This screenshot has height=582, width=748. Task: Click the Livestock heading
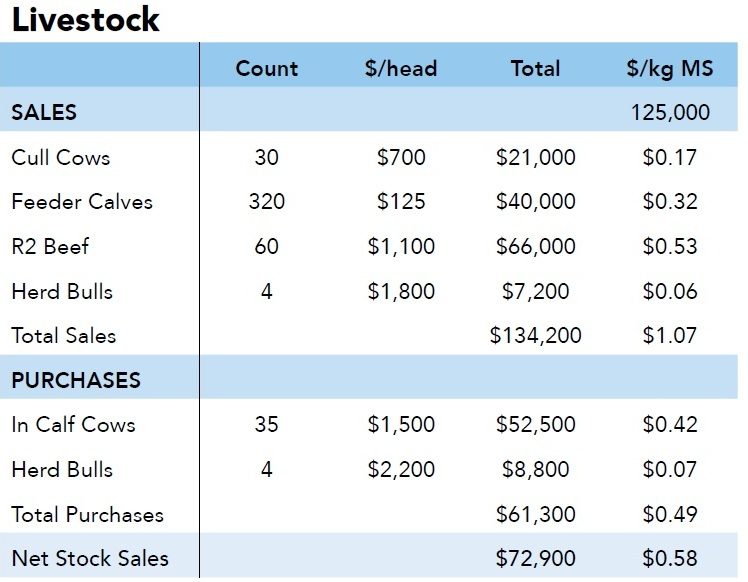(x=85, y=20)
